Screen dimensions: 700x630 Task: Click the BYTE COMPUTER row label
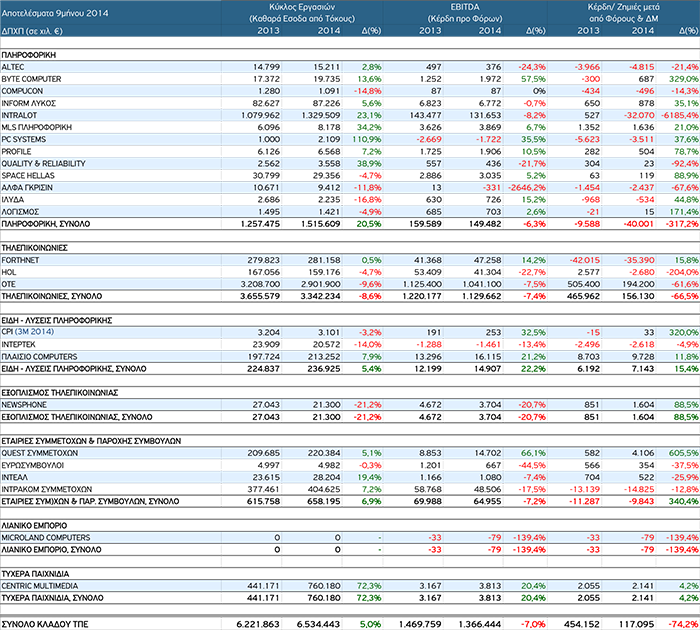coord(31,79)
